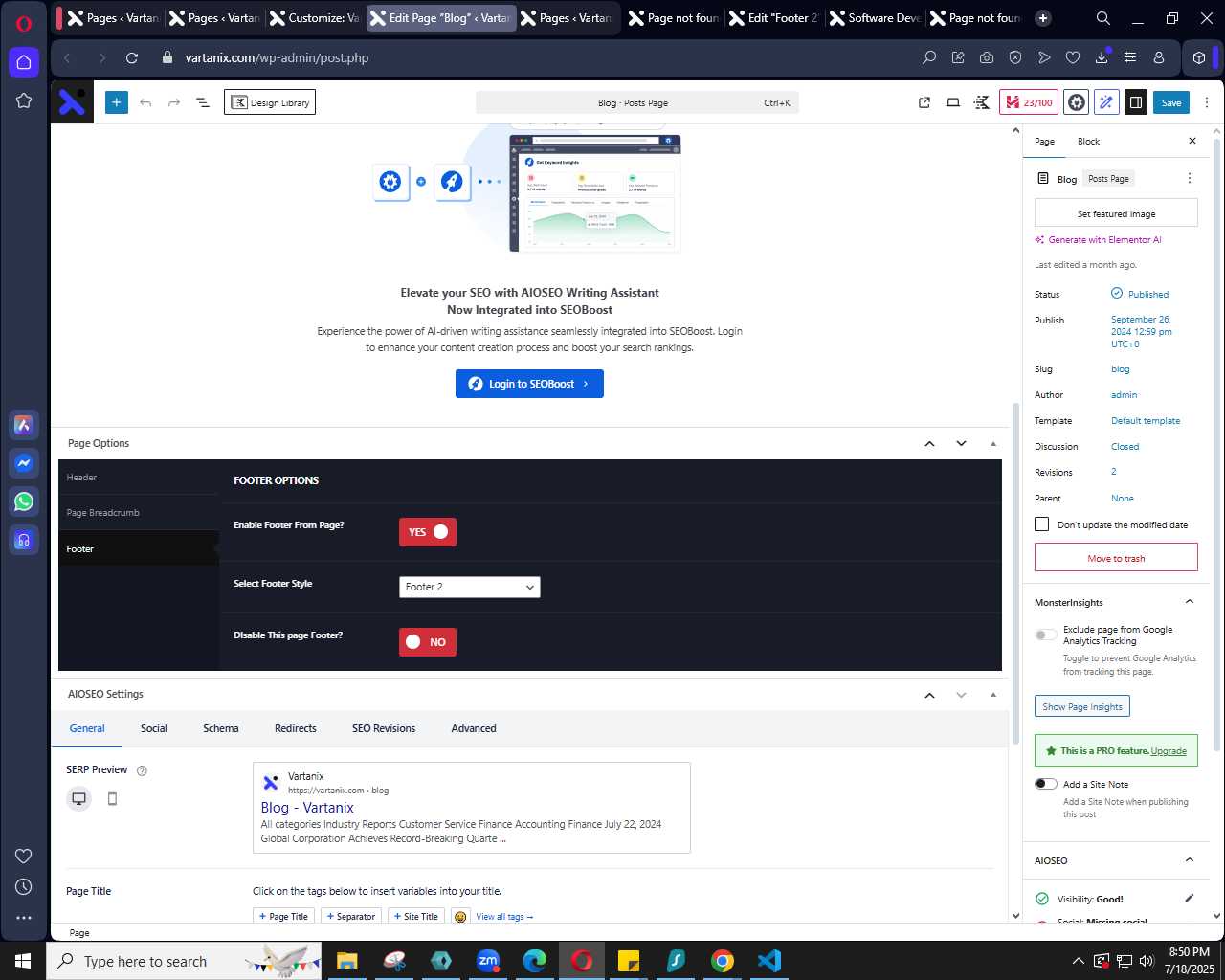Click the Elementor edit icon in toolbar

click(x=982, y=102)
